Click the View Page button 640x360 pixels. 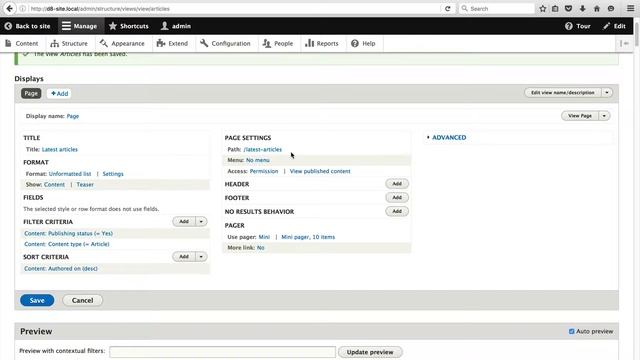580,116
